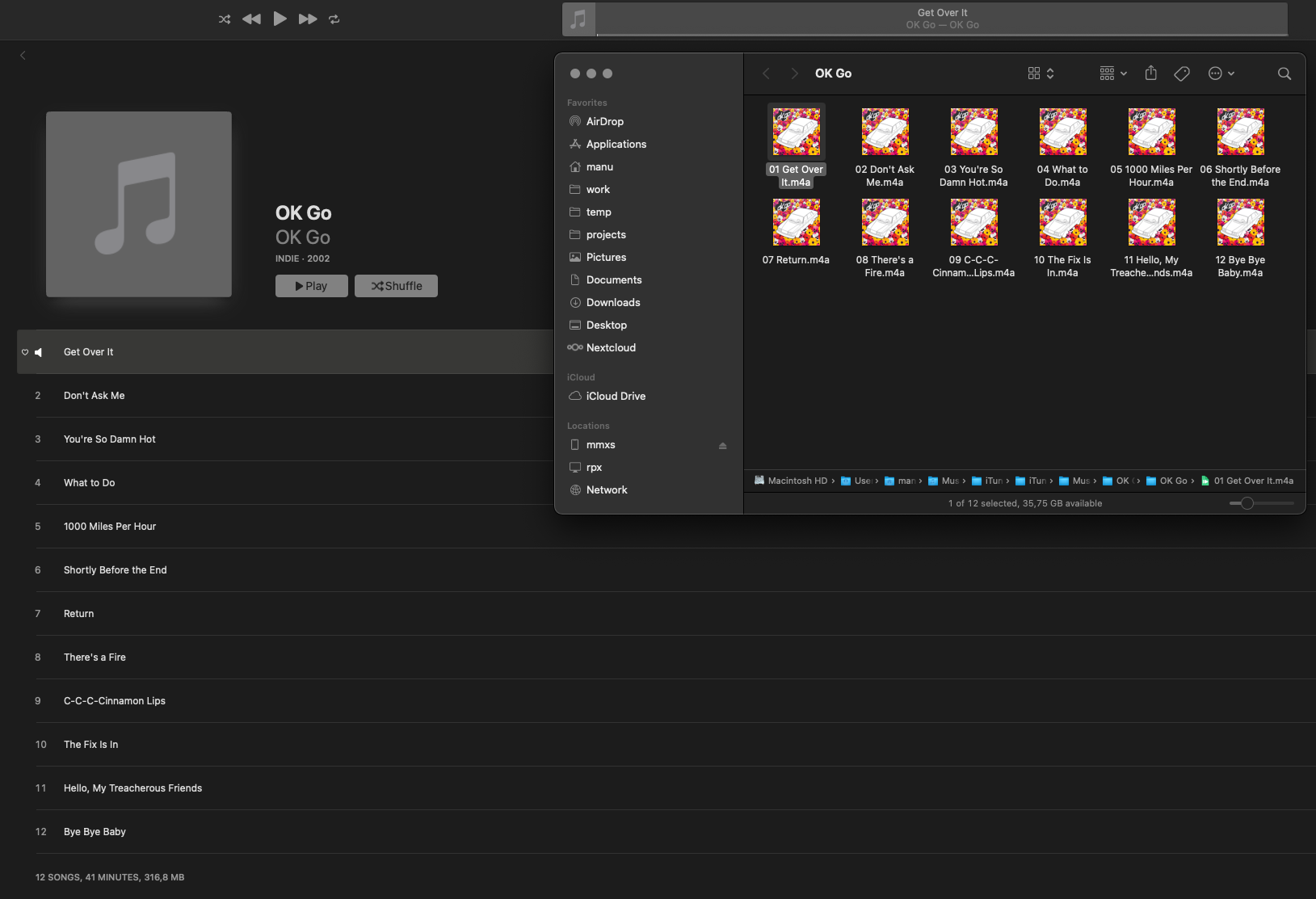
Task: Select file 04 What to Do.m4a
Action: coord(1062,148)
